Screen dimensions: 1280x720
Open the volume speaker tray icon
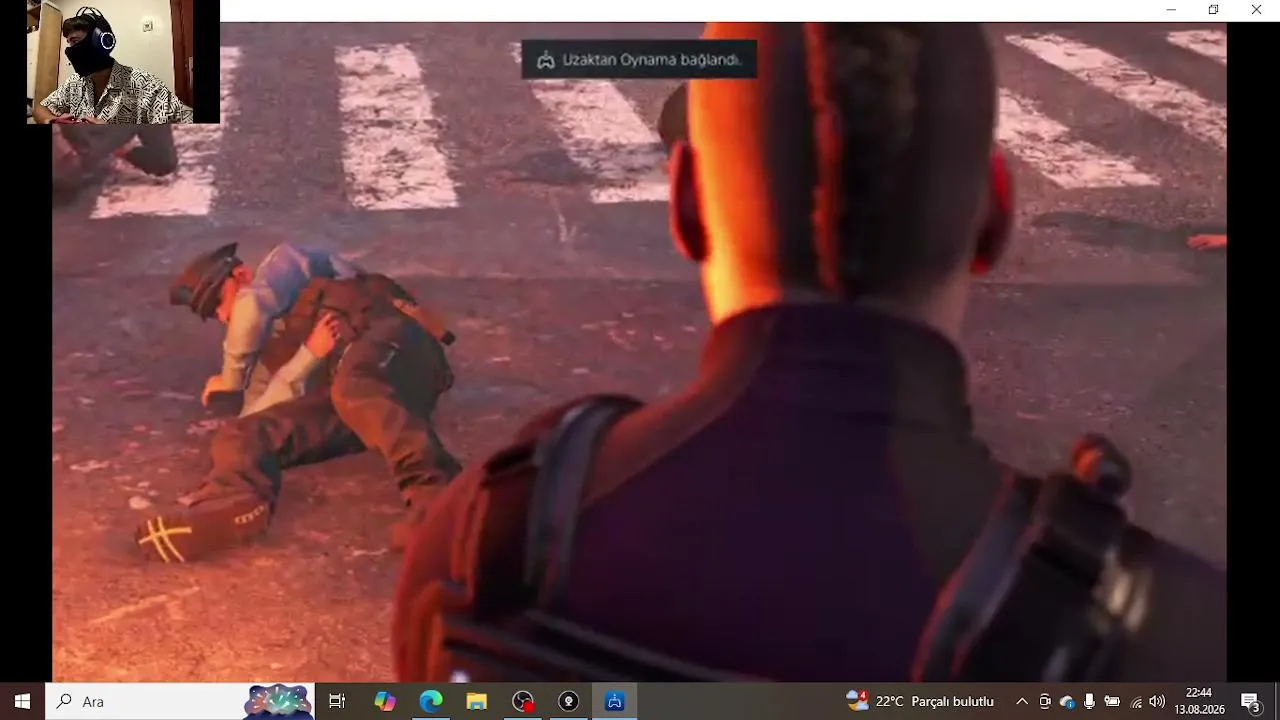(x=1157, y=701)
